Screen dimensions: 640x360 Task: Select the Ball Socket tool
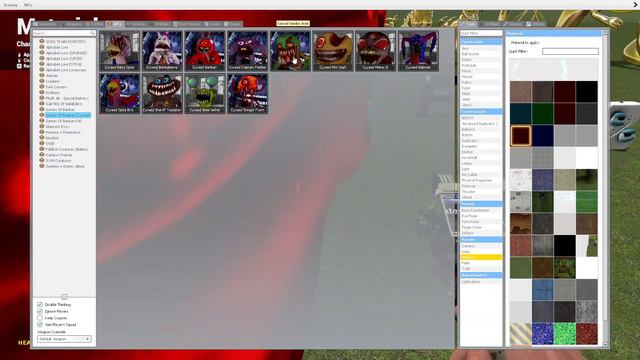[x=481, y=54]
